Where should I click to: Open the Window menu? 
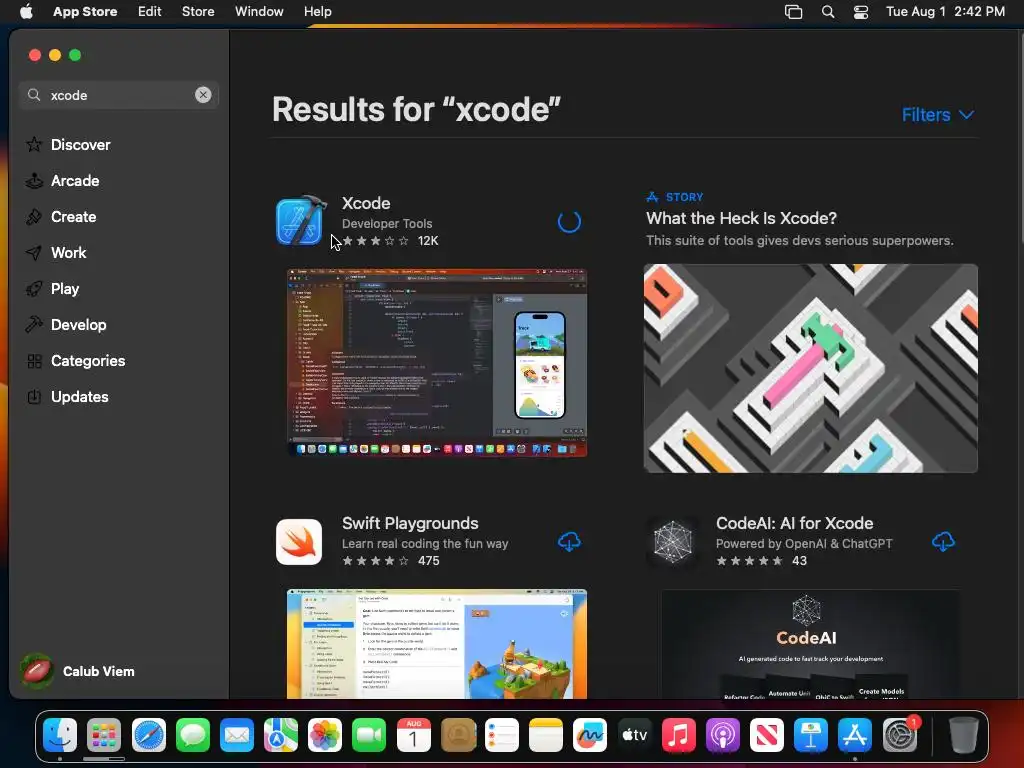click(x=259, y=12)
